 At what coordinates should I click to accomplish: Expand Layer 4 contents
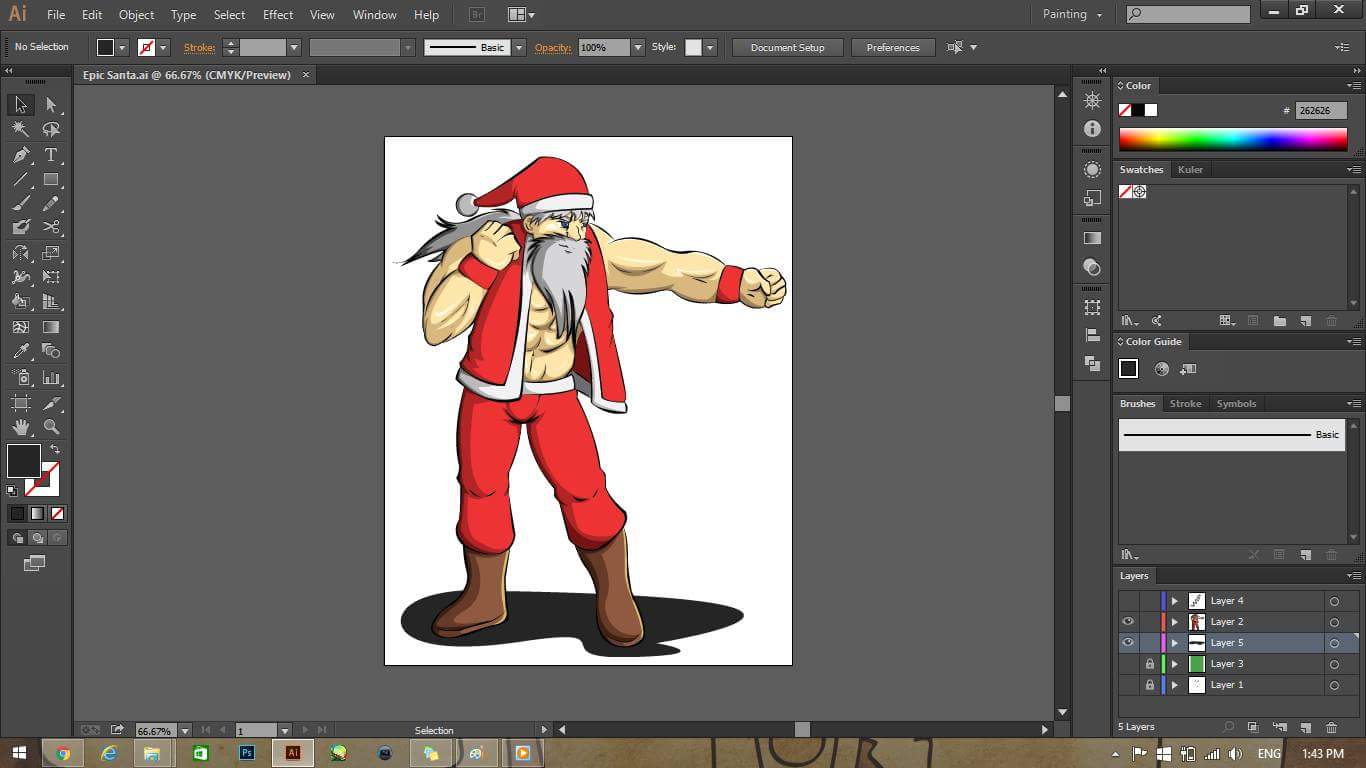click(x=1175, y=601)
